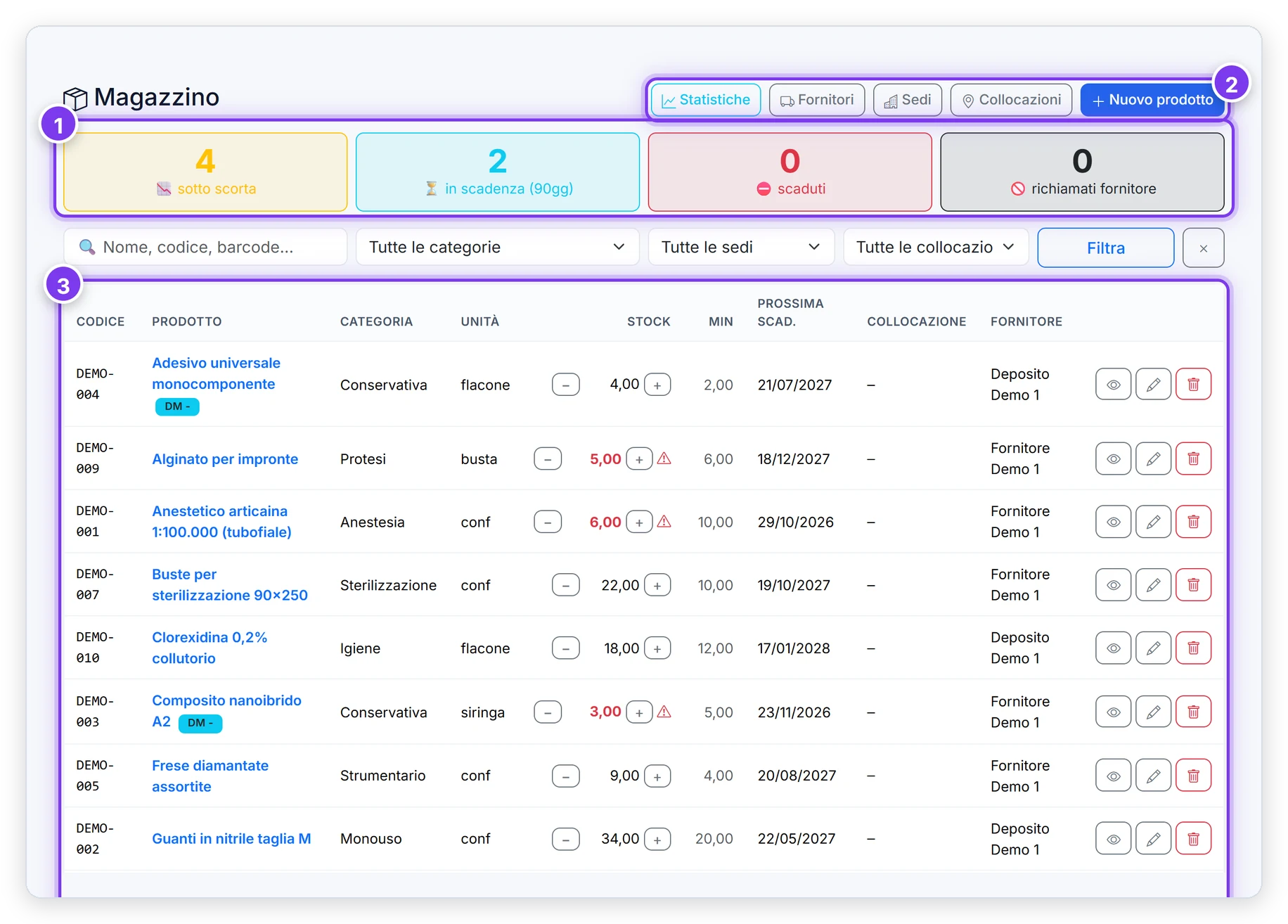The width and height of the screenshot is (1288, 924).
Task: Select the in scadenza (90gg) card
Action: [x=498, y=172]
